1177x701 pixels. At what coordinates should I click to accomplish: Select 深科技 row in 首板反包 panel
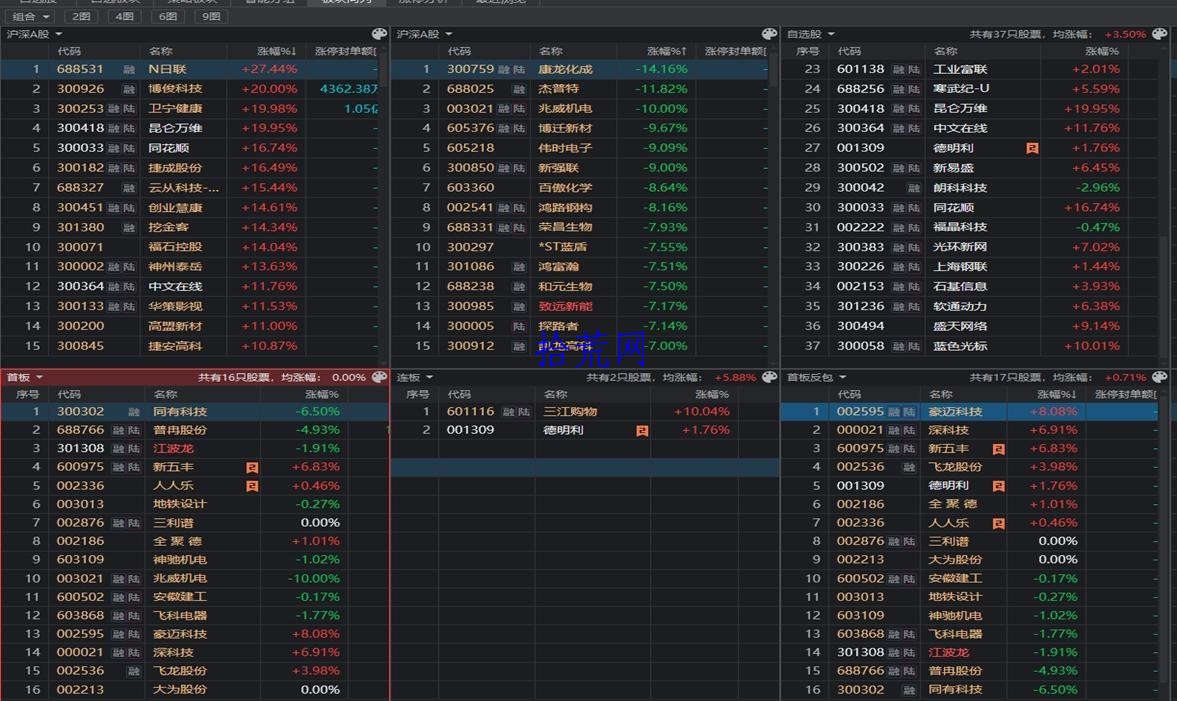[968, 430]
